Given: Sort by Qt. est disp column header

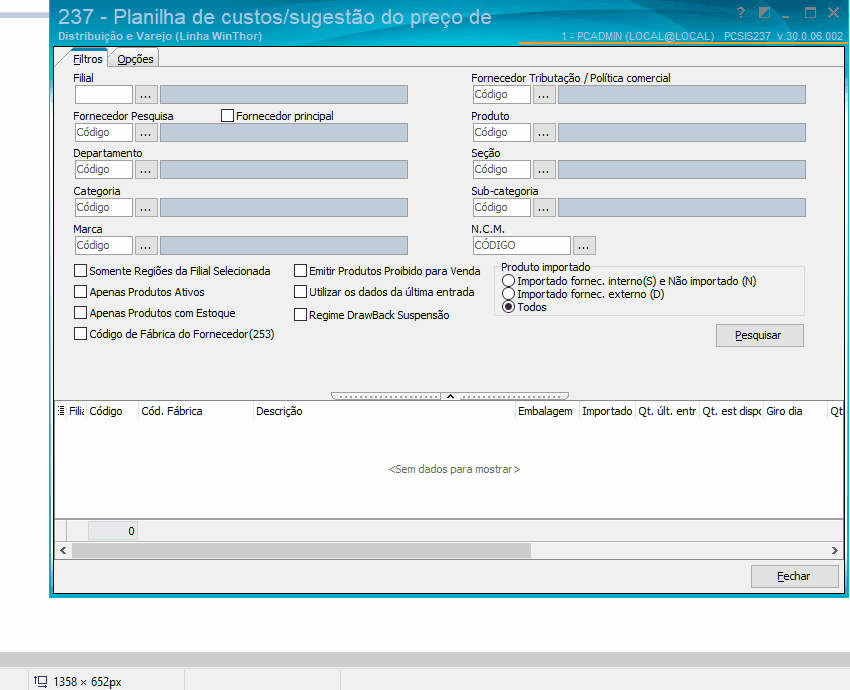Looking at the screenshot, I should (x=732, y=411).
